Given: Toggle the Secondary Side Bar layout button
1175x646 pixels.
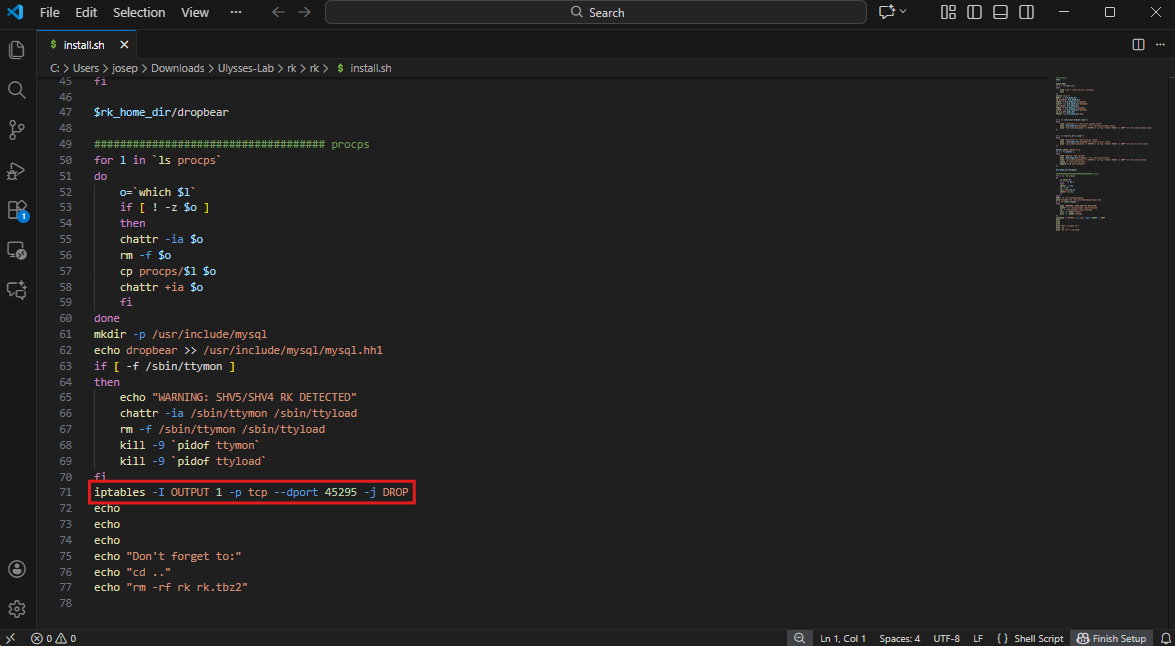Looking at the screenshot, I should [x=1026, y=12].
